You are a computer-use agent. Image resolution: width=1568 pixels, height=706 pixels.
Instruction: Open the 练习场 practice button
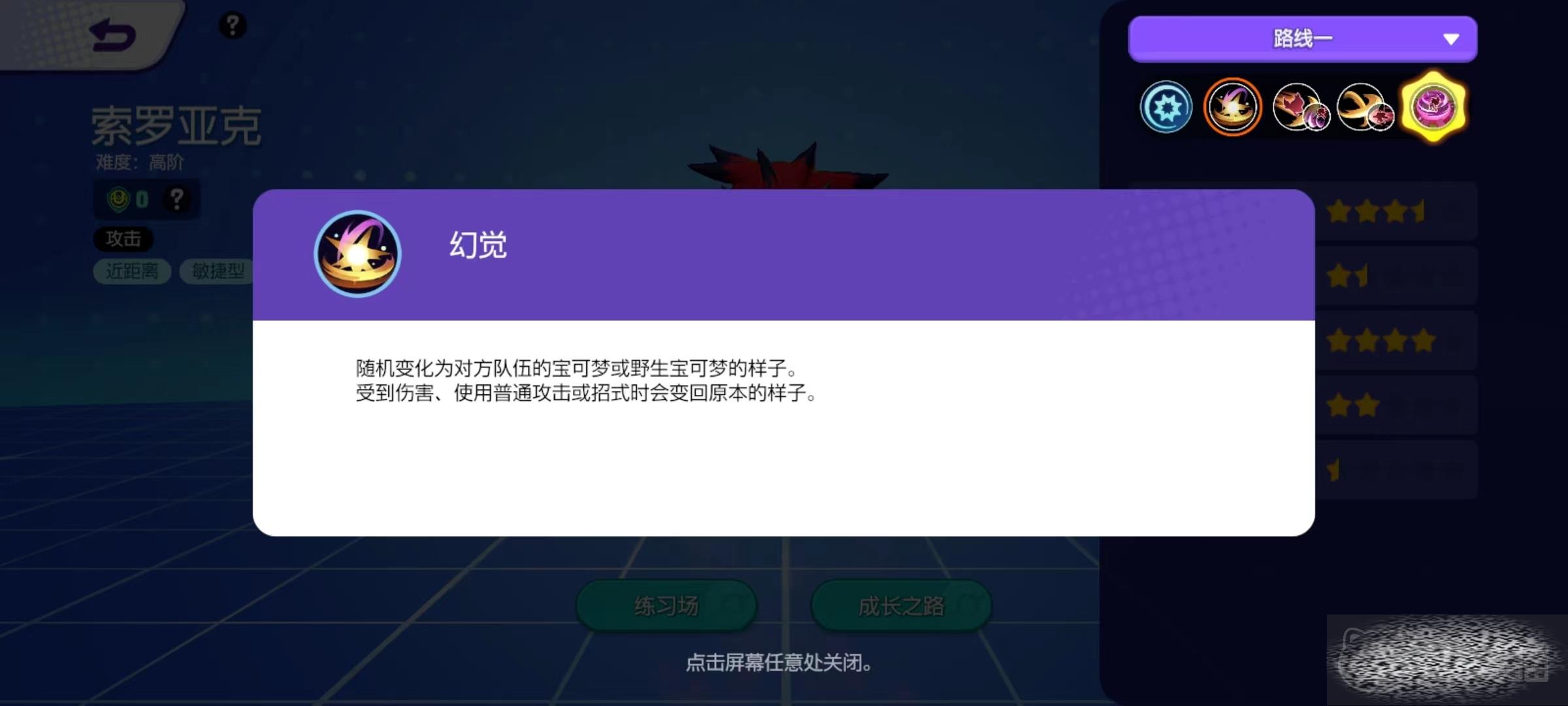[666, 605]
